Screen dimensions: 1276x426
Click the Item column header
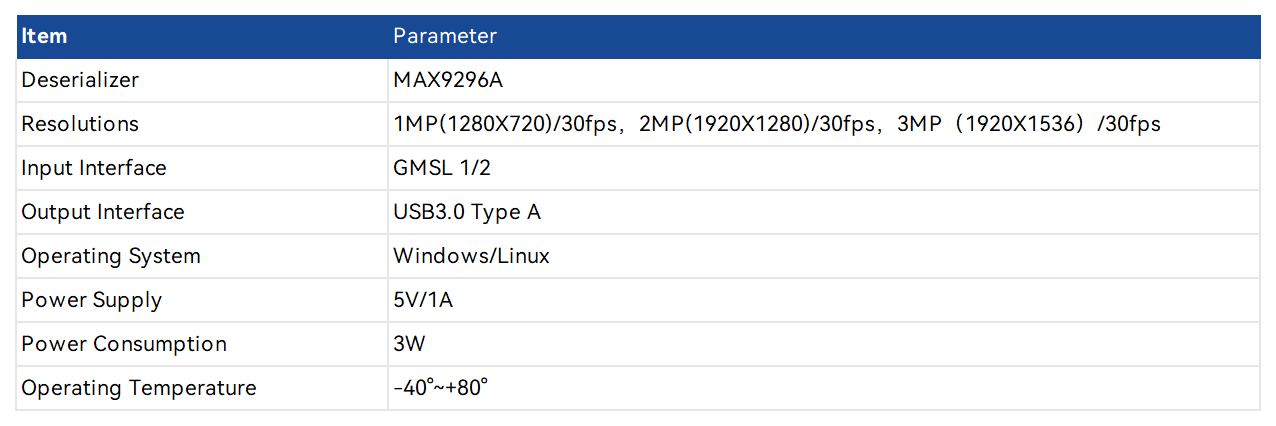click(x=45, y=37)
